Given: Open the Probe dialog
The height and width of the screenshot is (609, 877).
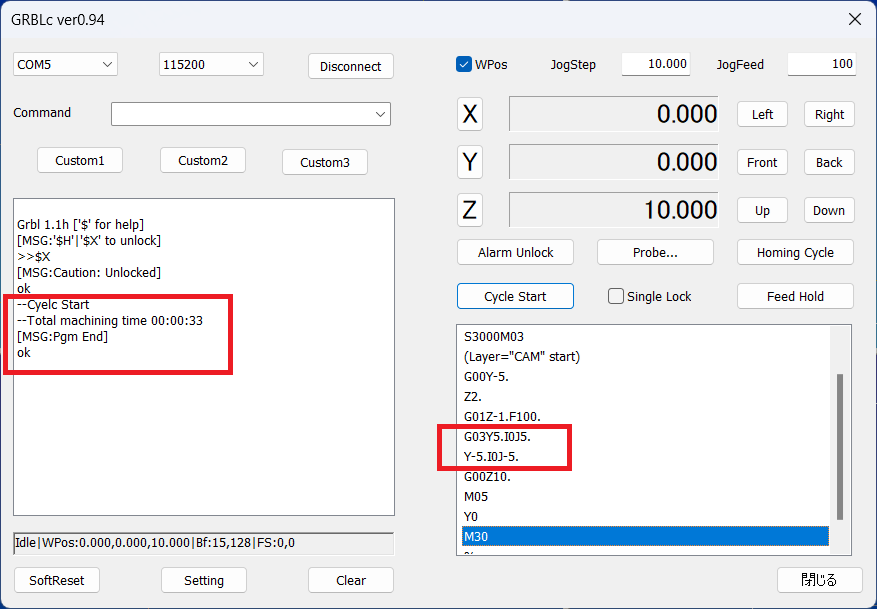Looking at the screenshot, I should 655,252.
